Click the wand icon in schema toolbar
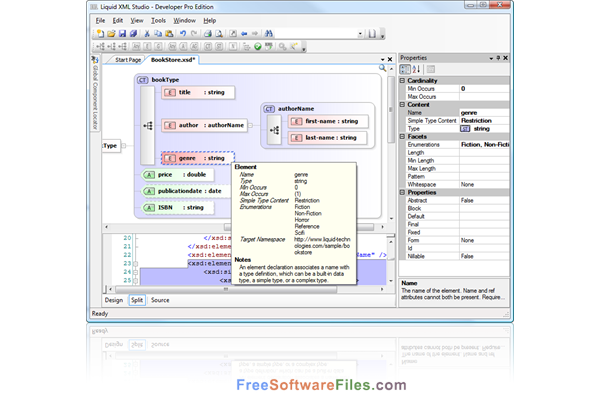This screenshot has width=600, height=400. click(x=293, y=47)
